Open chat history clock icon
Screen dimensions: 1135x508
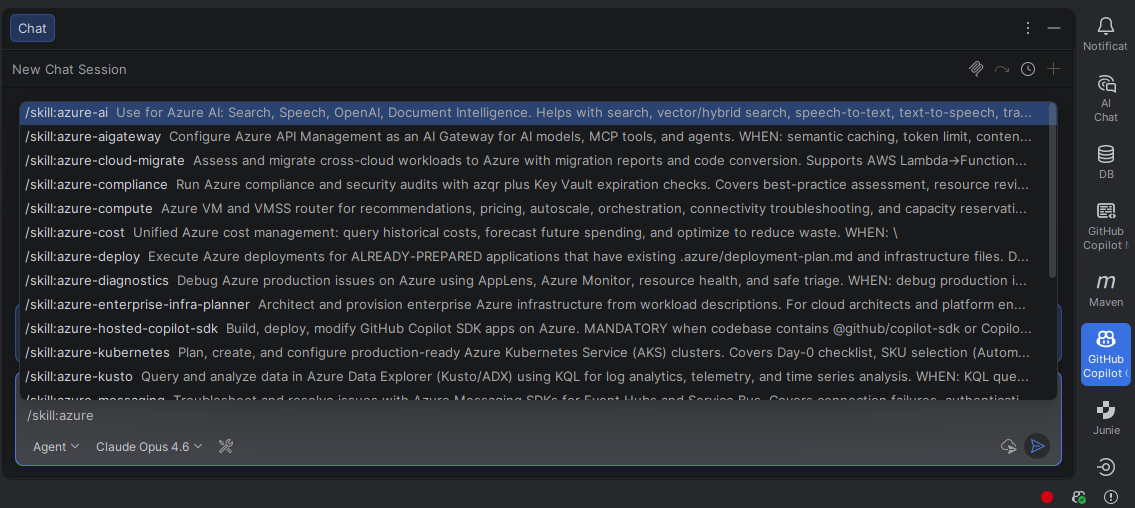[1028, 69]
